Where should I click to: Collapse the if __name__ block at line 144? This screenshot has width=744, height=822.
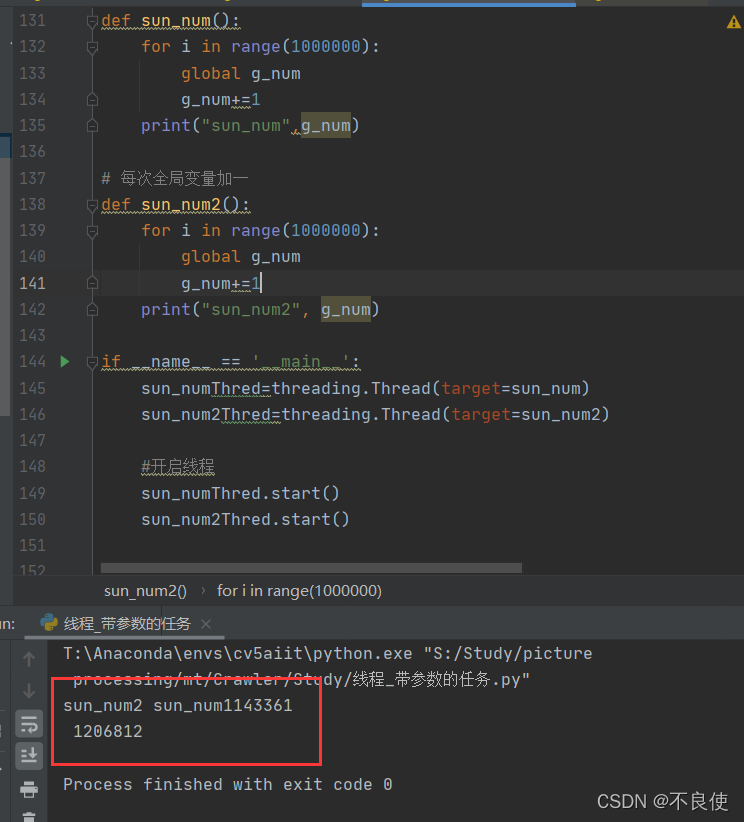92,362
